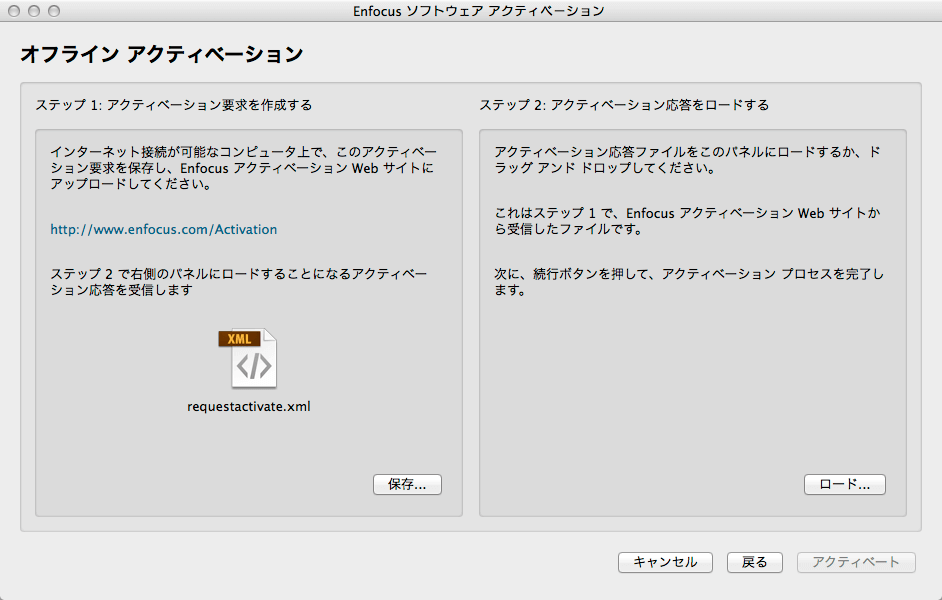This screenshot has width=942, height=600.
Task: Click the キャンセル button
Action: click(x=666, y=562)
